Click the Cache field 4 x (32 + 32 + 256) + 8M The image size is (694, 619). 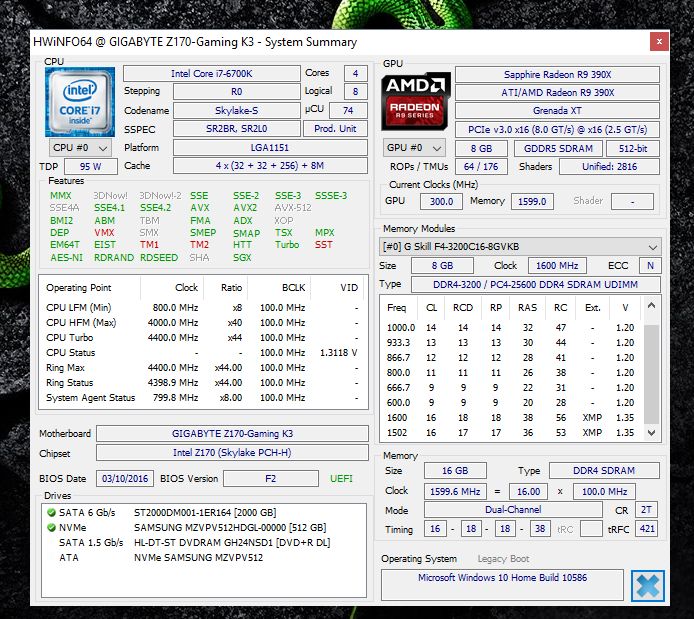[270, 165]
